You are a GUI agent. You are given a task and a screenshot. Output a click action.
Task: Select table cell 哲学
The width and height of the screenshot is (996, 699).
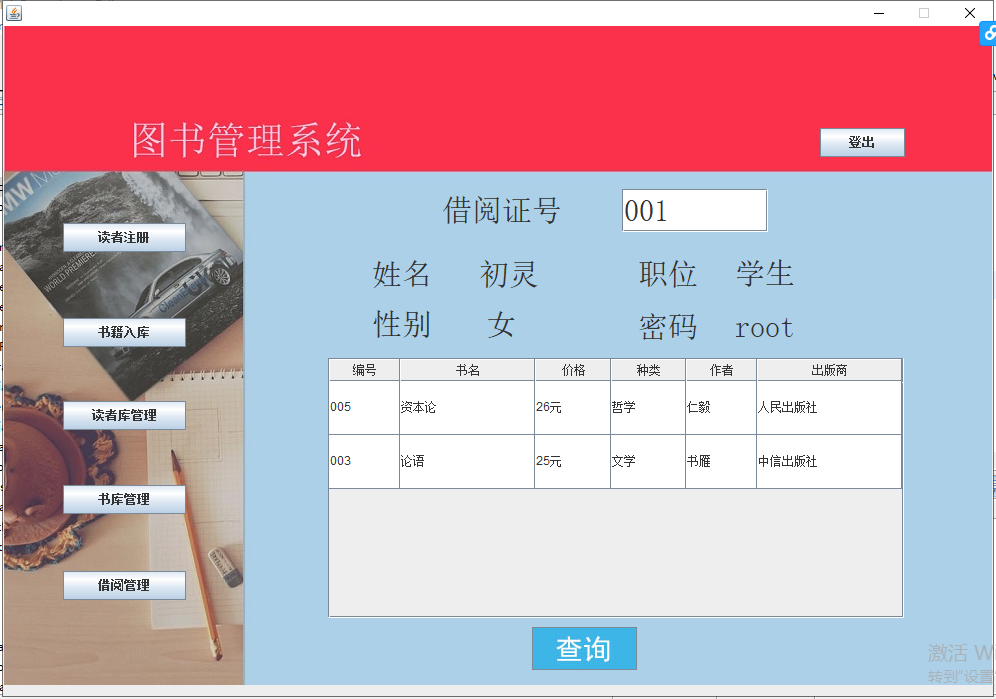point(648,407)
